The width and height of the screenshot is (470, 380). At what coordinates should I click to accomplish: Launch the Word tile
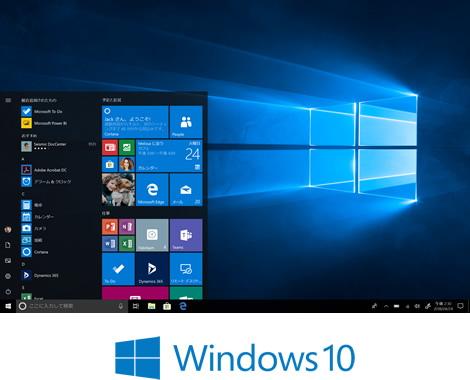point(110,244)
